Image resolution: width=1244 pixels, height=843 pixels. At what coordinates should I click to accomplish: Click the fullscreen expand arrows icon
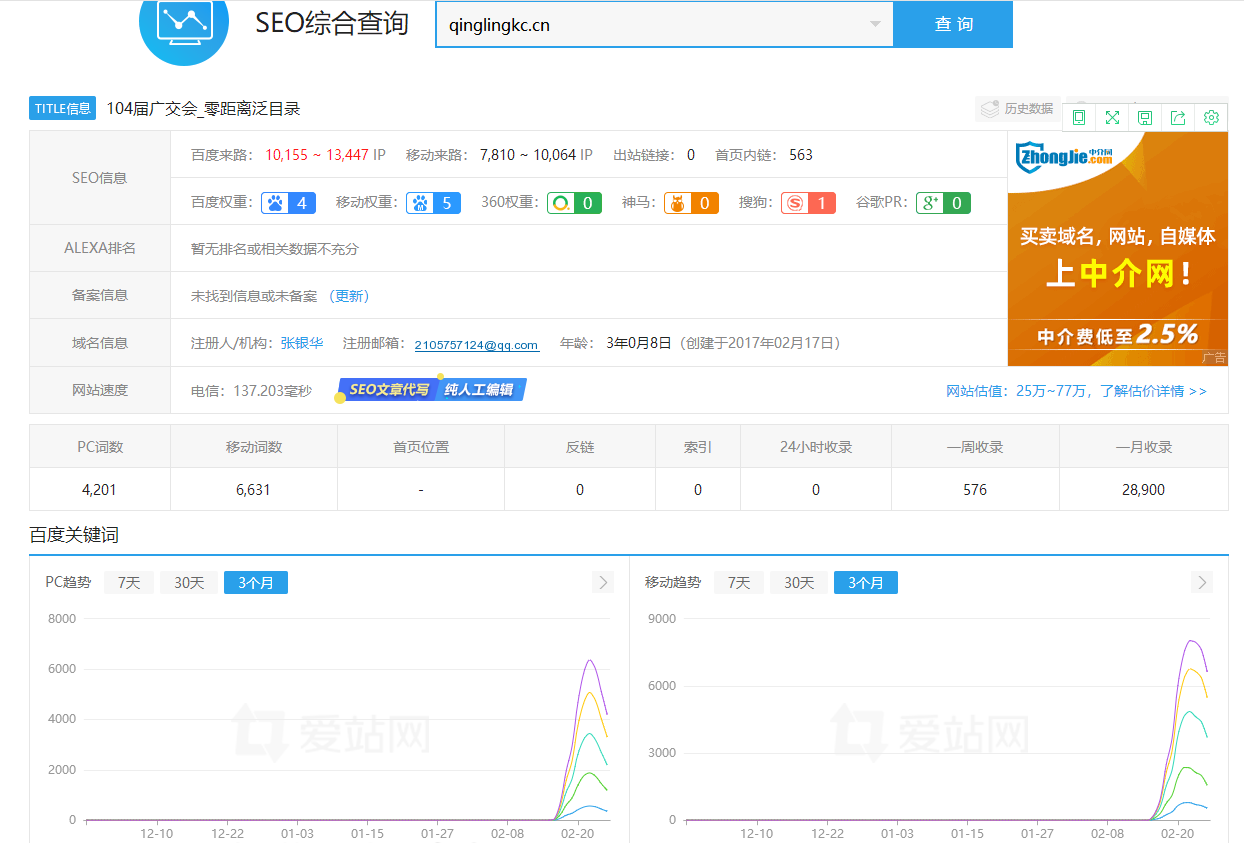coord(1112,118)
